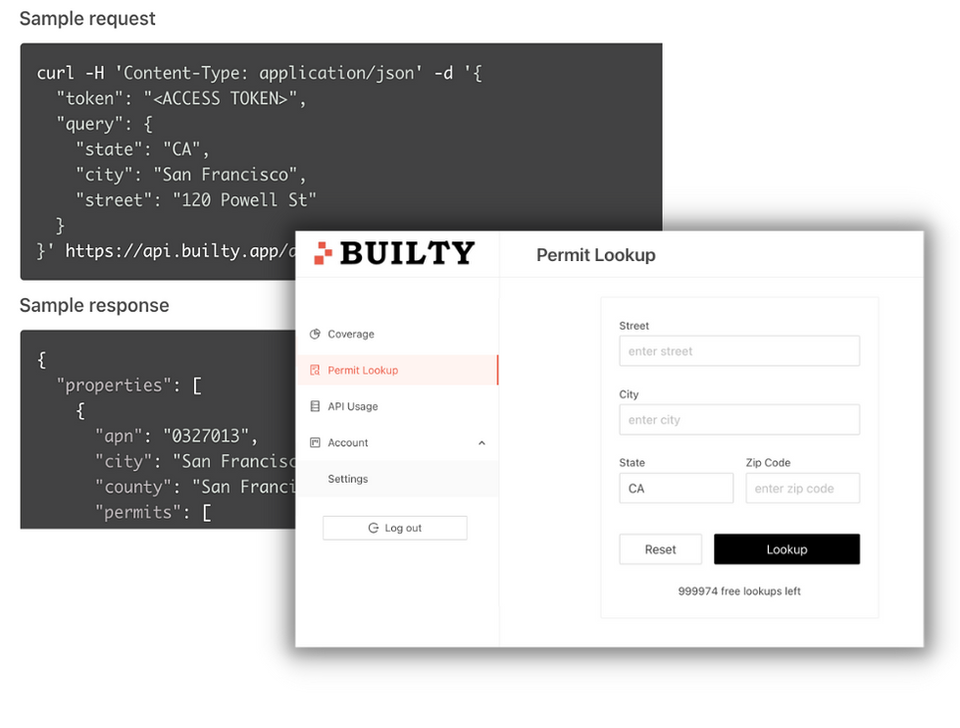Click the black Lookup button
The image size is (960, 728).
pos(787,549)
